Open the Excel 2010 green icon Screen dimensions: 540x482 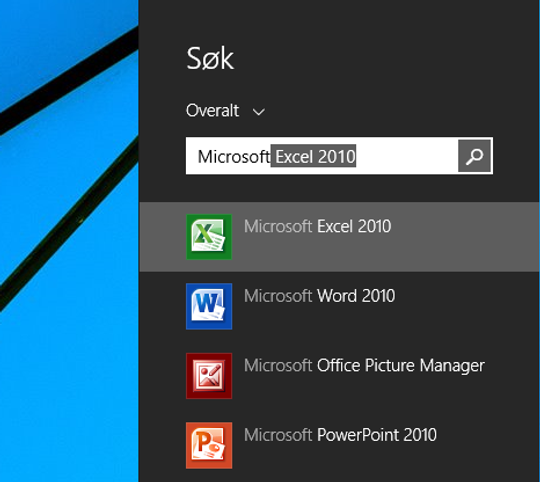pyautogui.click(x=209, y=237)
